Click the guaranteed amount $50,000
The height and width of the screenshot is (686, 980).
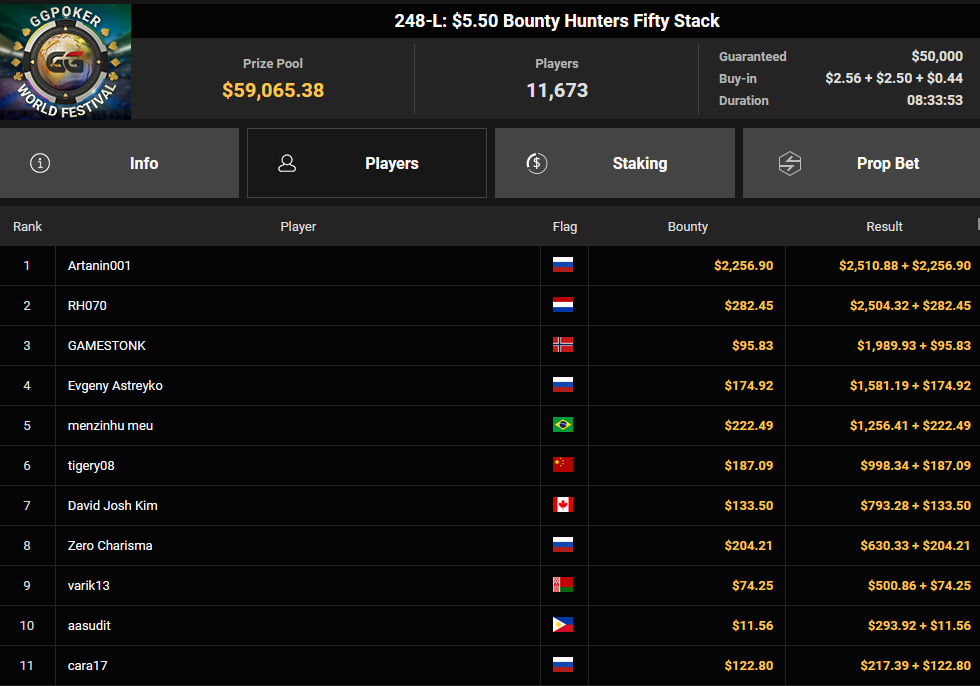[937, 56]
